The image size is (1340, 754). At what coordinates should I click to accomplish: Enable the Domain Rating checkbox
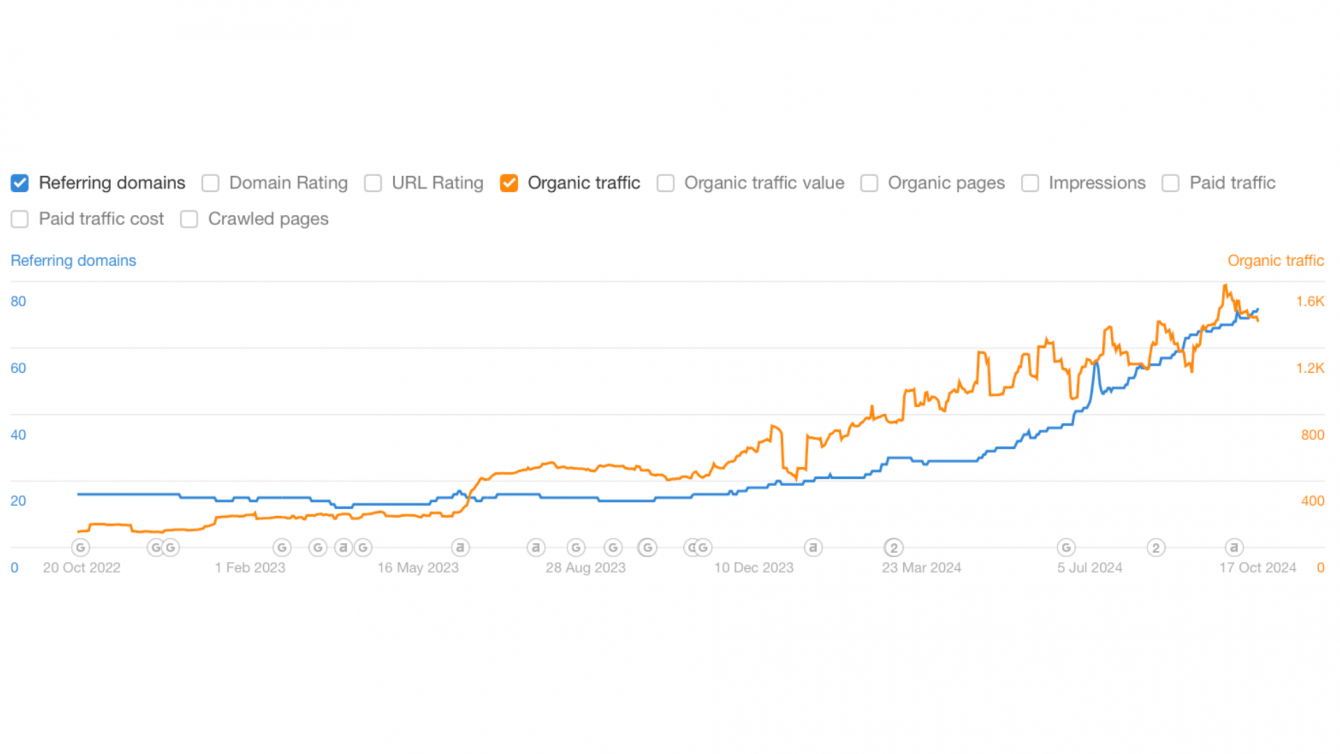pyautogui.click(x=210, y=183)
